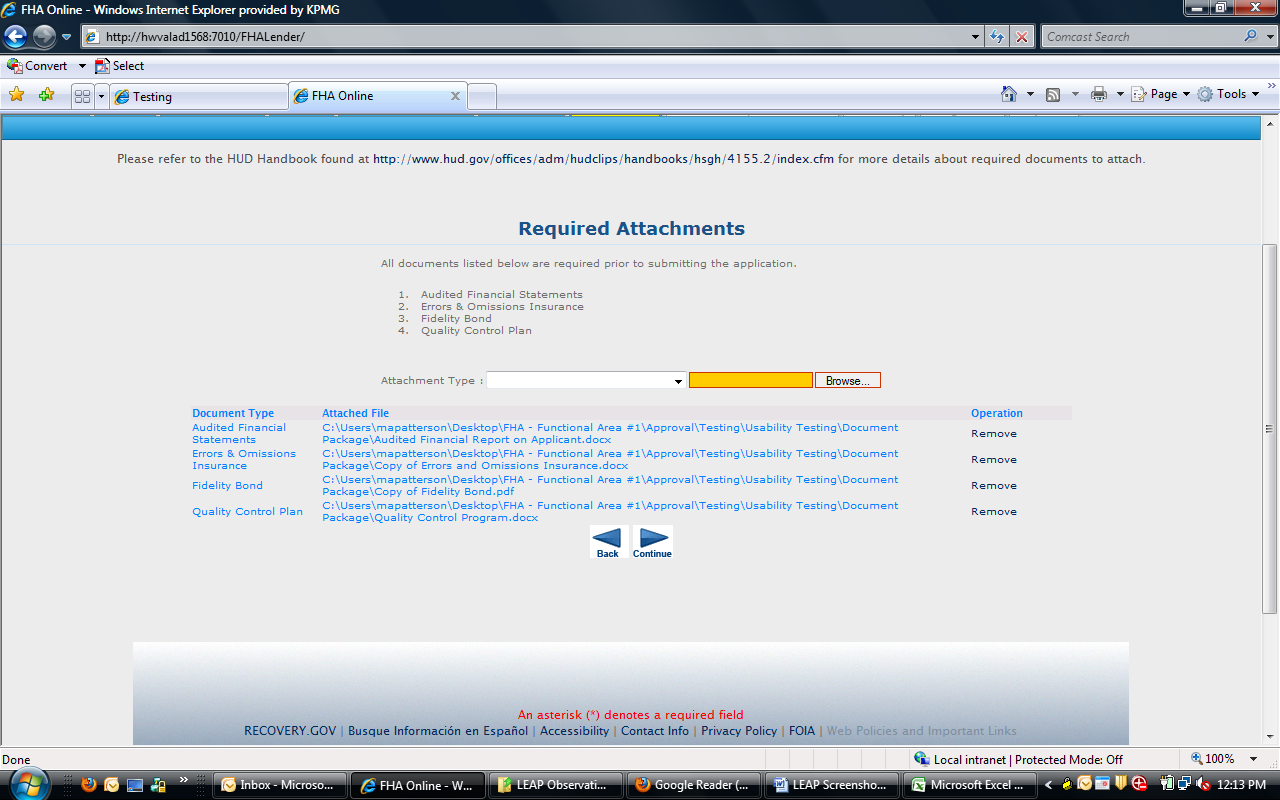Click the Show Desktop Quick Launch icon

pyautogui.click(x=135, y=785)
